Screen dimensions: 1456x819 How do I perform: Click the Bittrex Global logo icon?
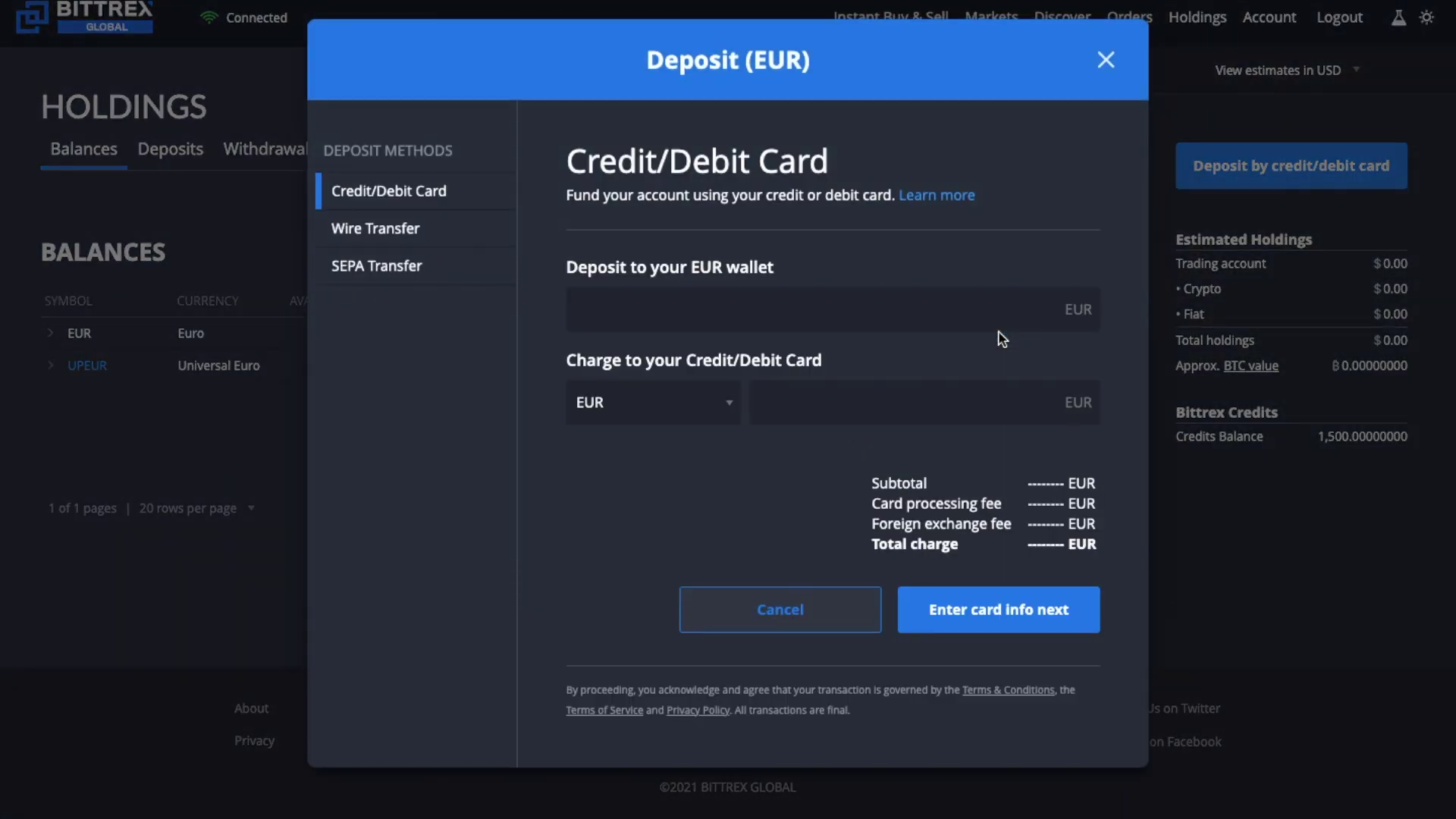pos(32,15)
